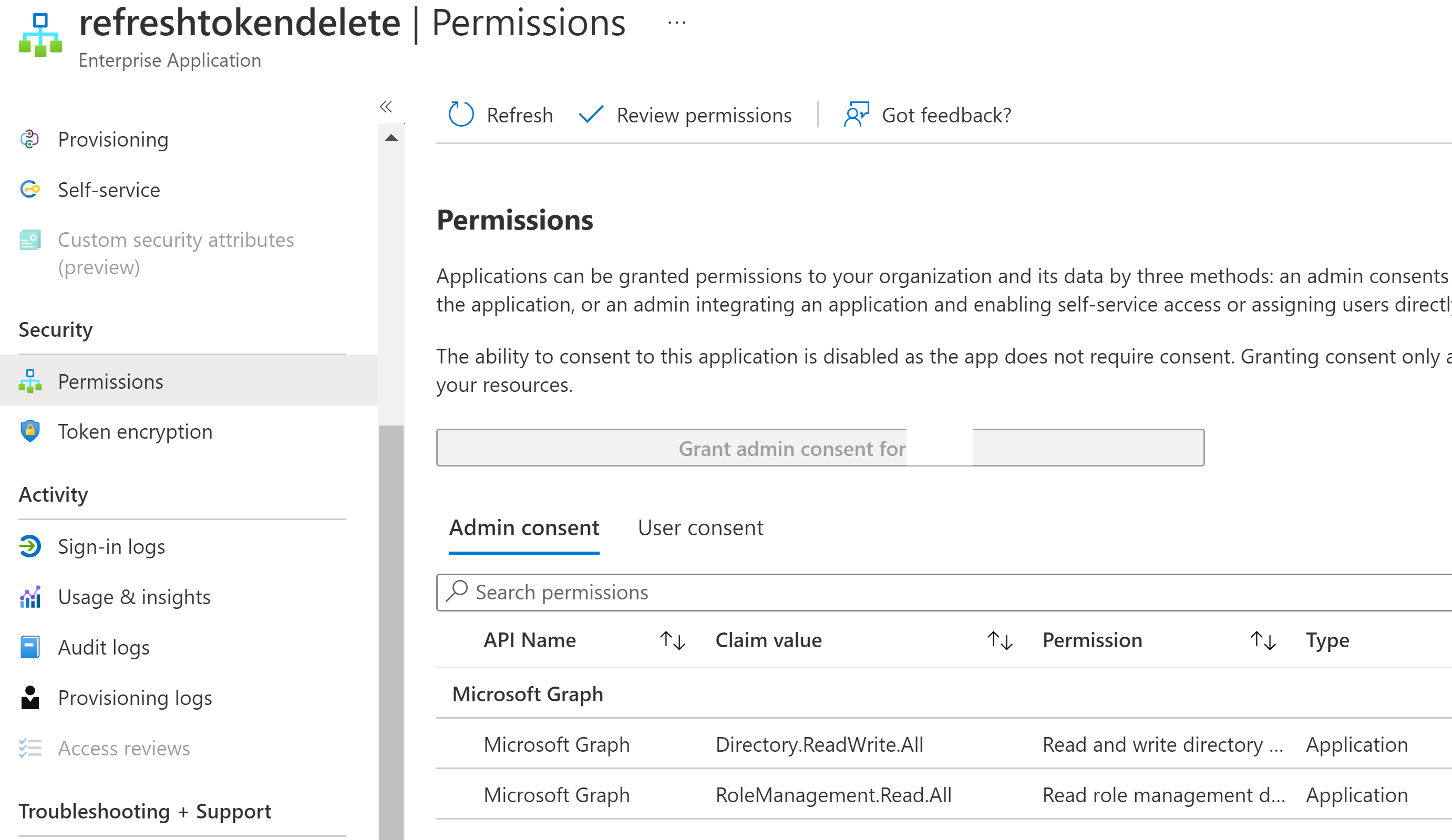The height and width of the screenshot is (840, 1452).
Task: Click the Permissions hierarchy icon in sidebar
Action: tap(30, 381)
